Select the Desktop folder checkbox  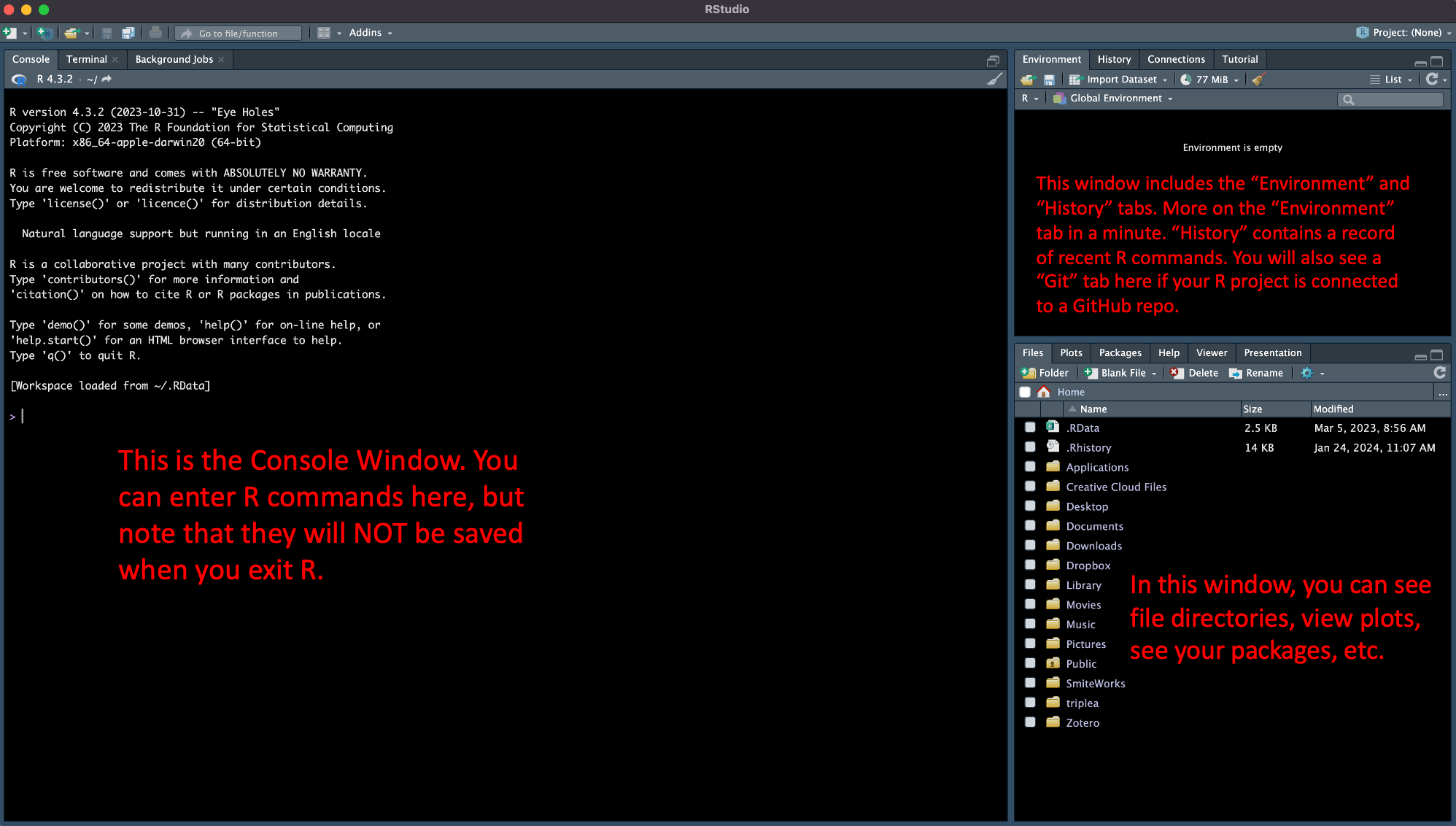click(x=1030, y=506)
